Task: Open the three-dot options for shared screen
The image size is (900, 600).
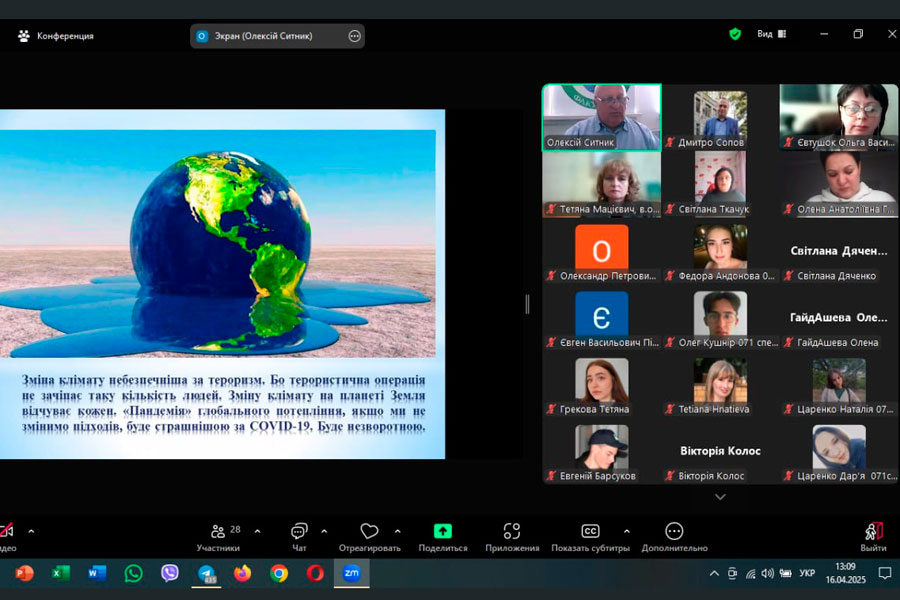Action: point(354,36)
